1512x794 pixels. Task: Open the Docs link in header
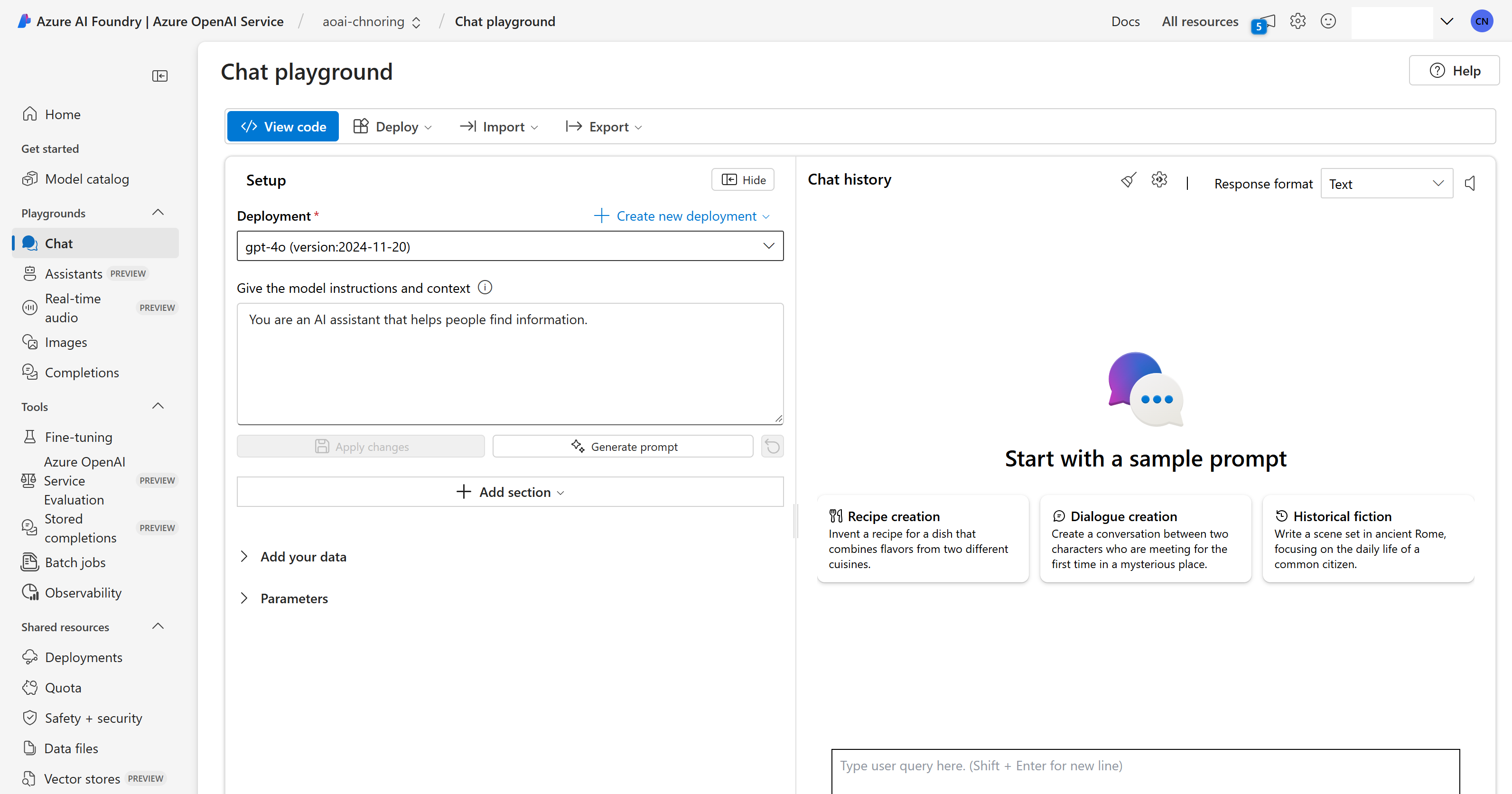[x=1125, y=21]
